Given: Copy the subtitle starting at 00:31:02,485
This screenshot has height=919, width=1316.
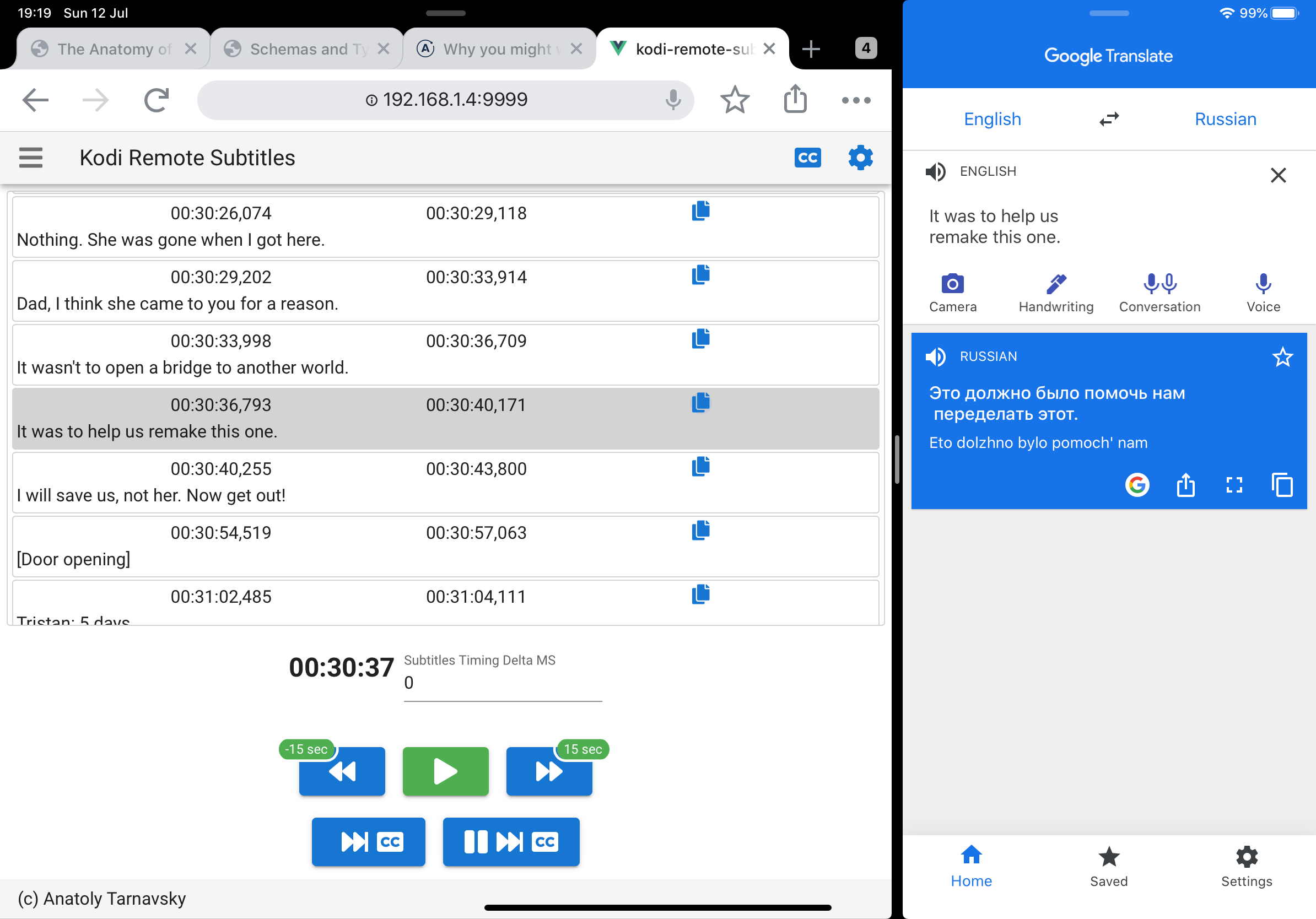Looking at the screenshot, I should pyautogui.click(x=700, y=594).
